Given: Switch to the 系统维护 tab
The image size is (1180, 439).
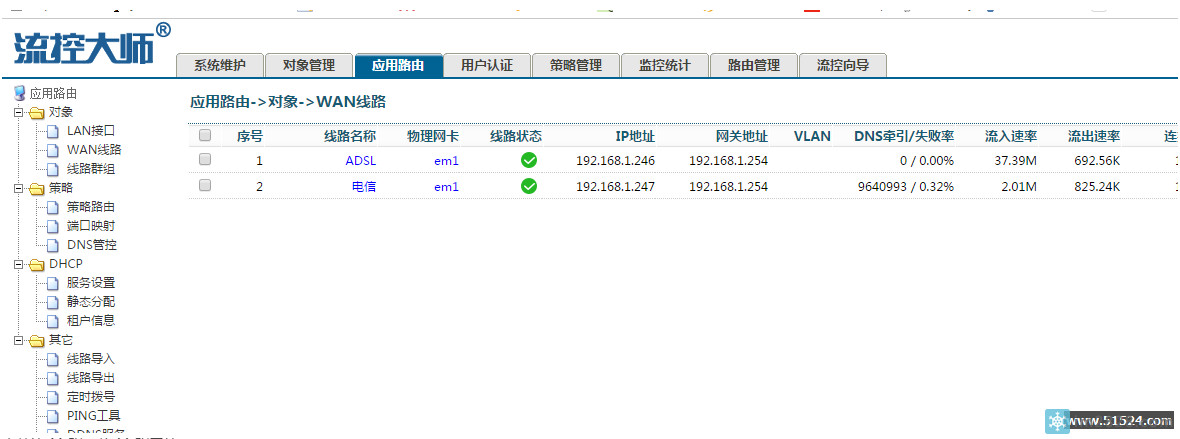Looking at the screenshot, I should 220,65.
